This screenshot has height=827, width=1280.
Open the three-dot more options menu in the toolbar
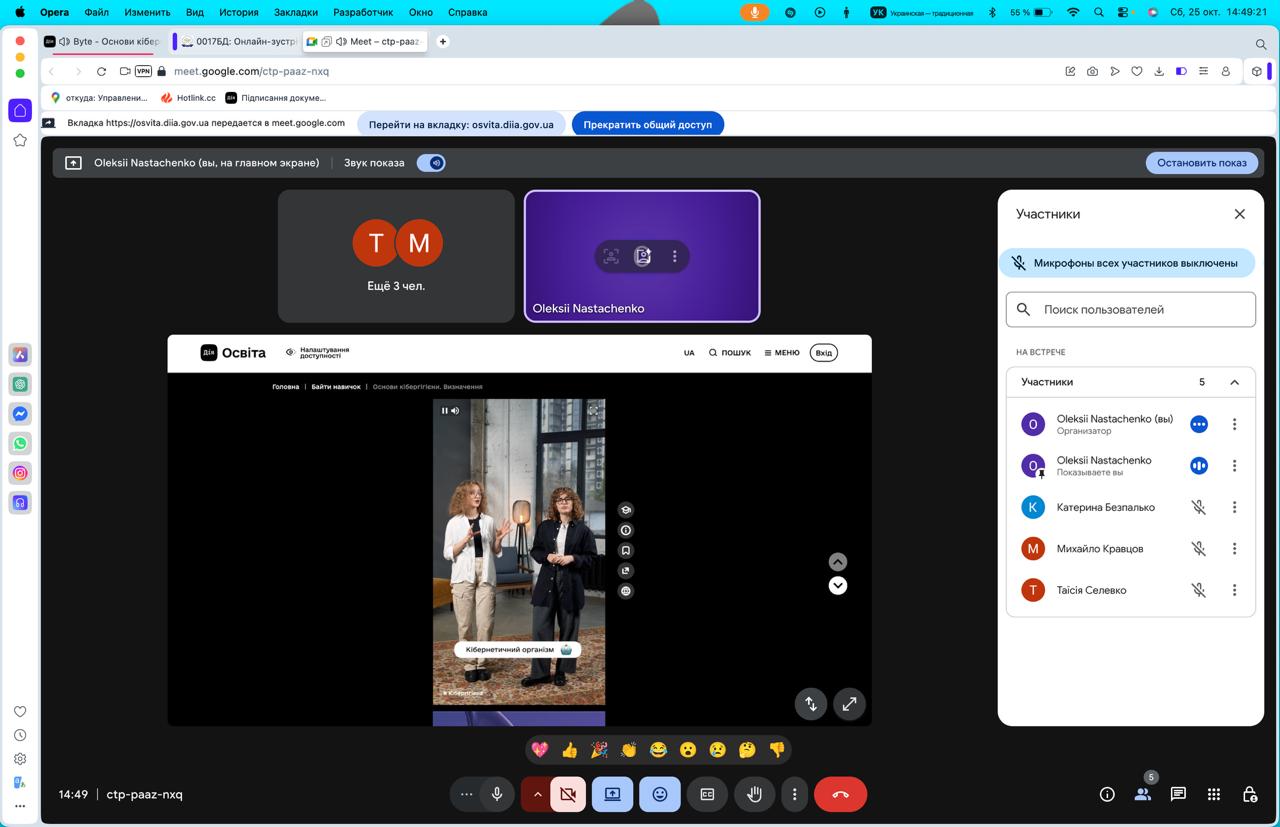tap(794, 794)
